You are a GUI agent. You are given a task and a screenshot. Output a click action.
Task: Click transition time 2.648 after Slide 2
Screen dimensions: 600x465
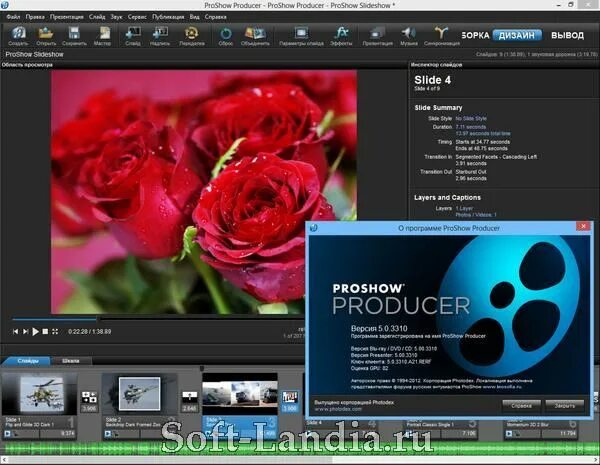tap(189, 409)
